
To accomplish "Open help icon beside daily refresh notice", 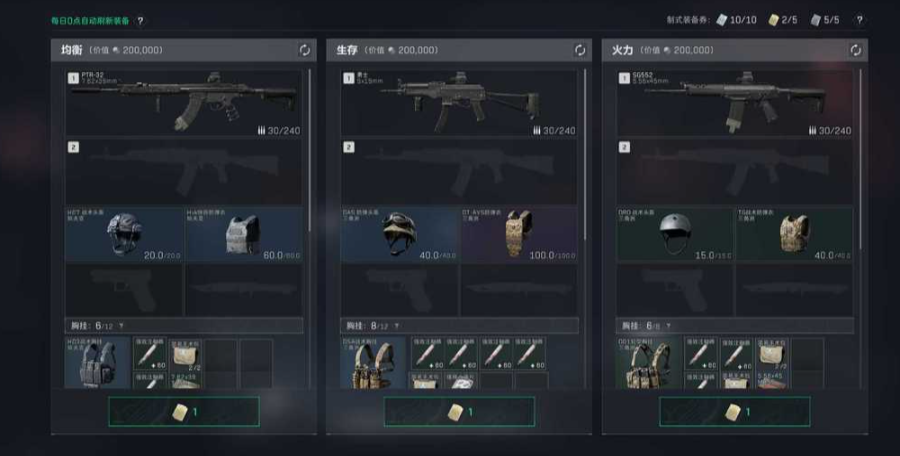I will 140,21.
